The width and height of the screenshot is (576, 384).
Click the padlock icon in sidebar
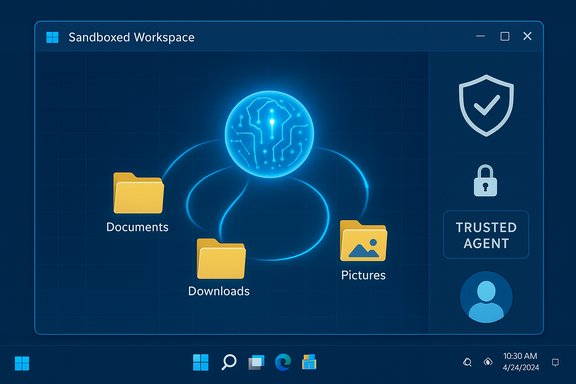[485, 180]
